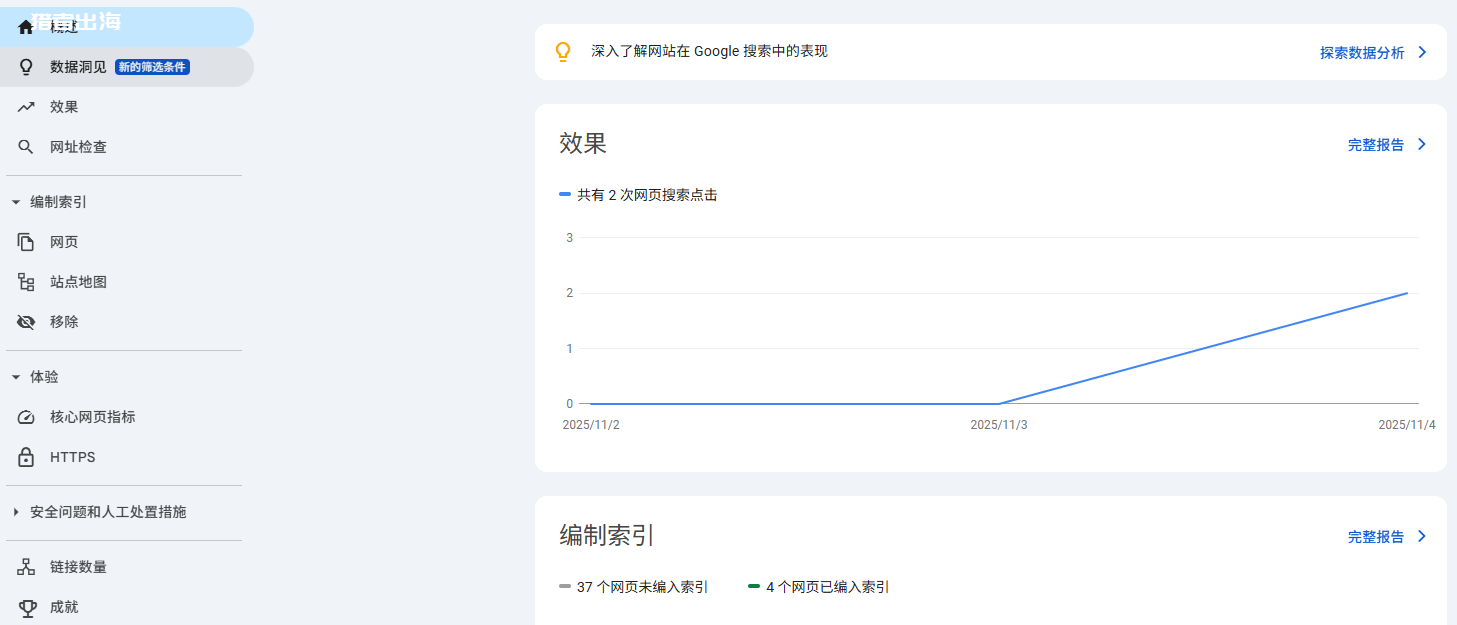Expand 安全问题和人工处置措施 section
Viewport: 1457px width, 625px height.
tap(14, 511)
